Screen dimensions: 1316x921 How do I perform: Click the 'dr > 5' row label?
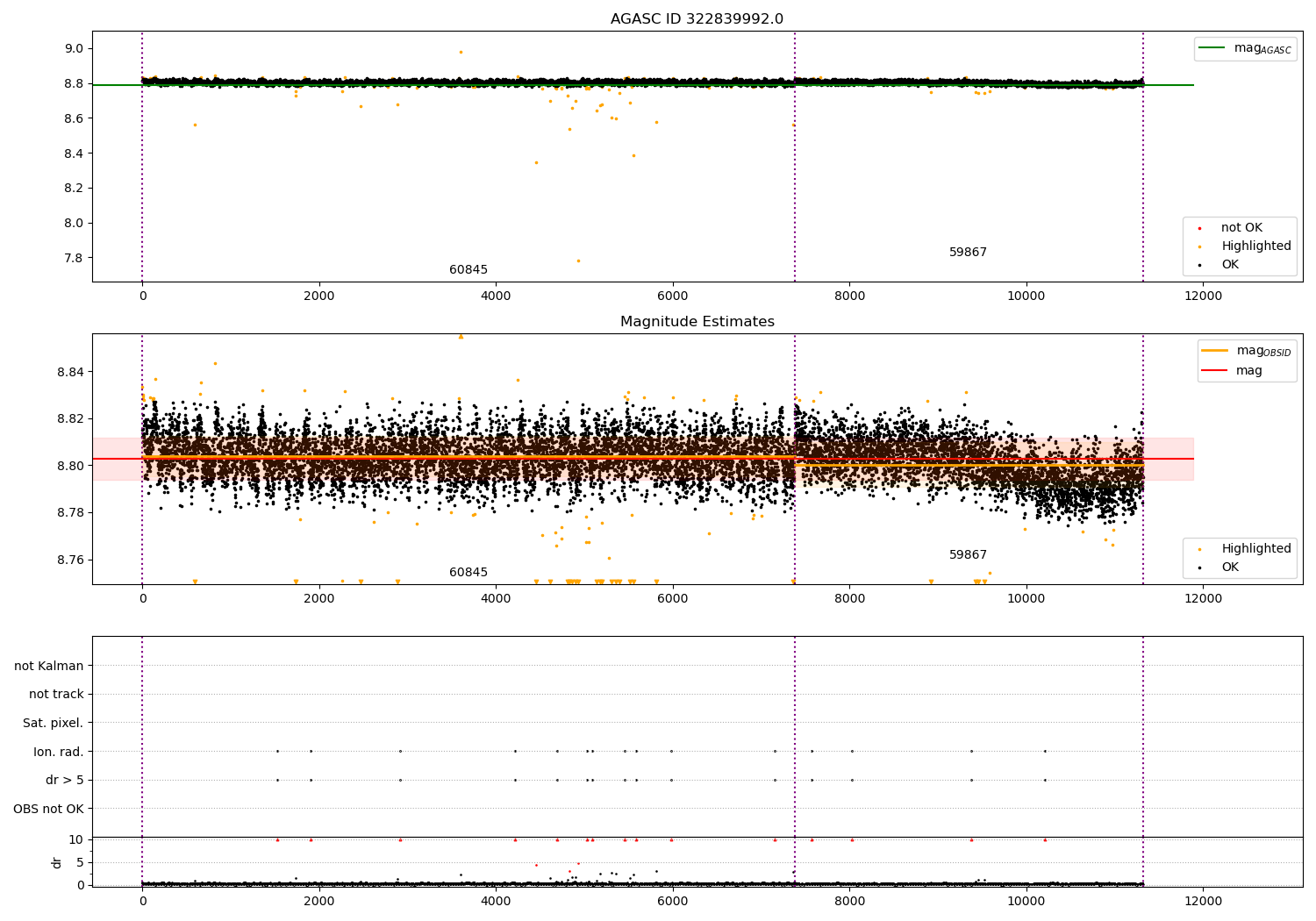point(65,781)
